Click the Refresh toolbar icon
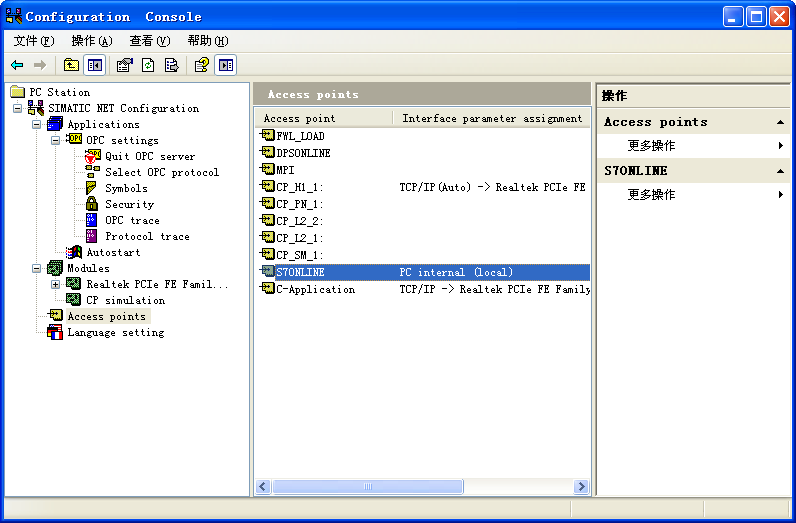 [148, 65]
